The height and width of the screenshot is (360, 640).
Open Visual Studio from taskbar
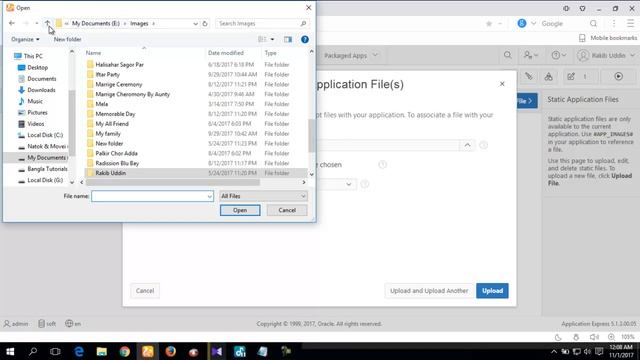pyautogui.click(x=217, y=351)
